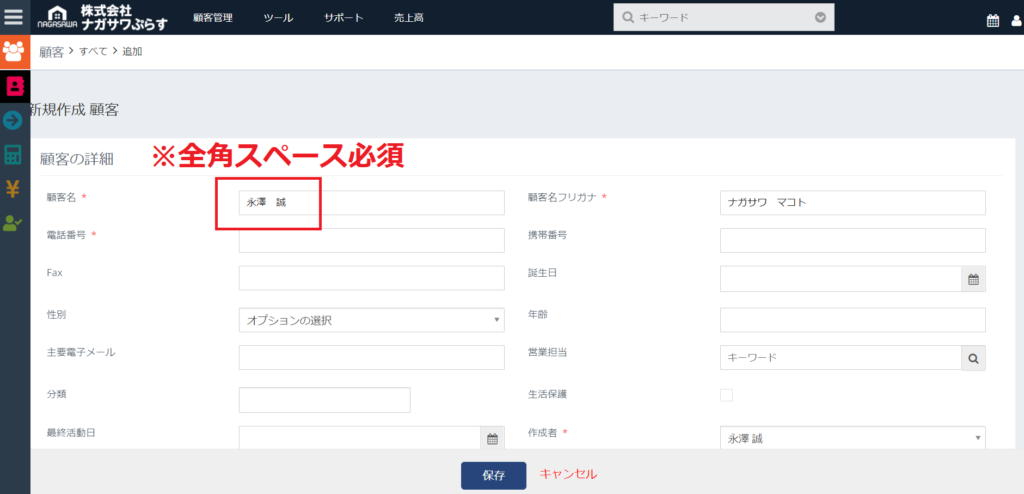Open the 作成者 dropdown list
Screen dimensions: 1024x494
[x=852, y=438]
